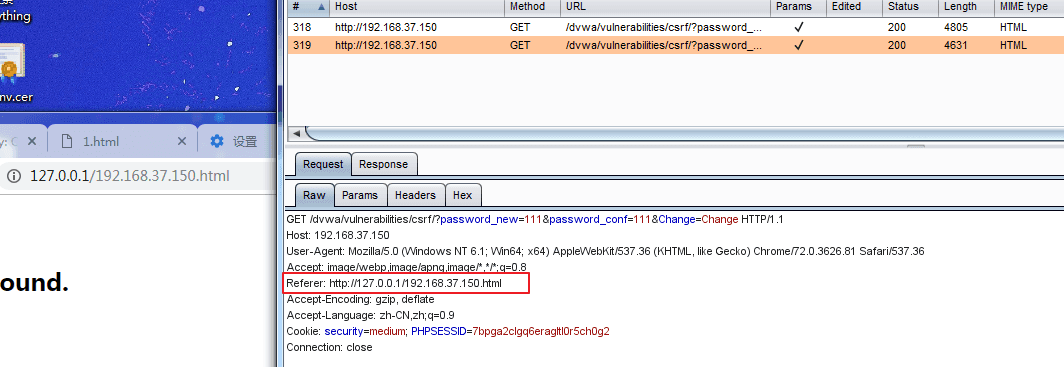Open the Request tab

coord(323,164)
